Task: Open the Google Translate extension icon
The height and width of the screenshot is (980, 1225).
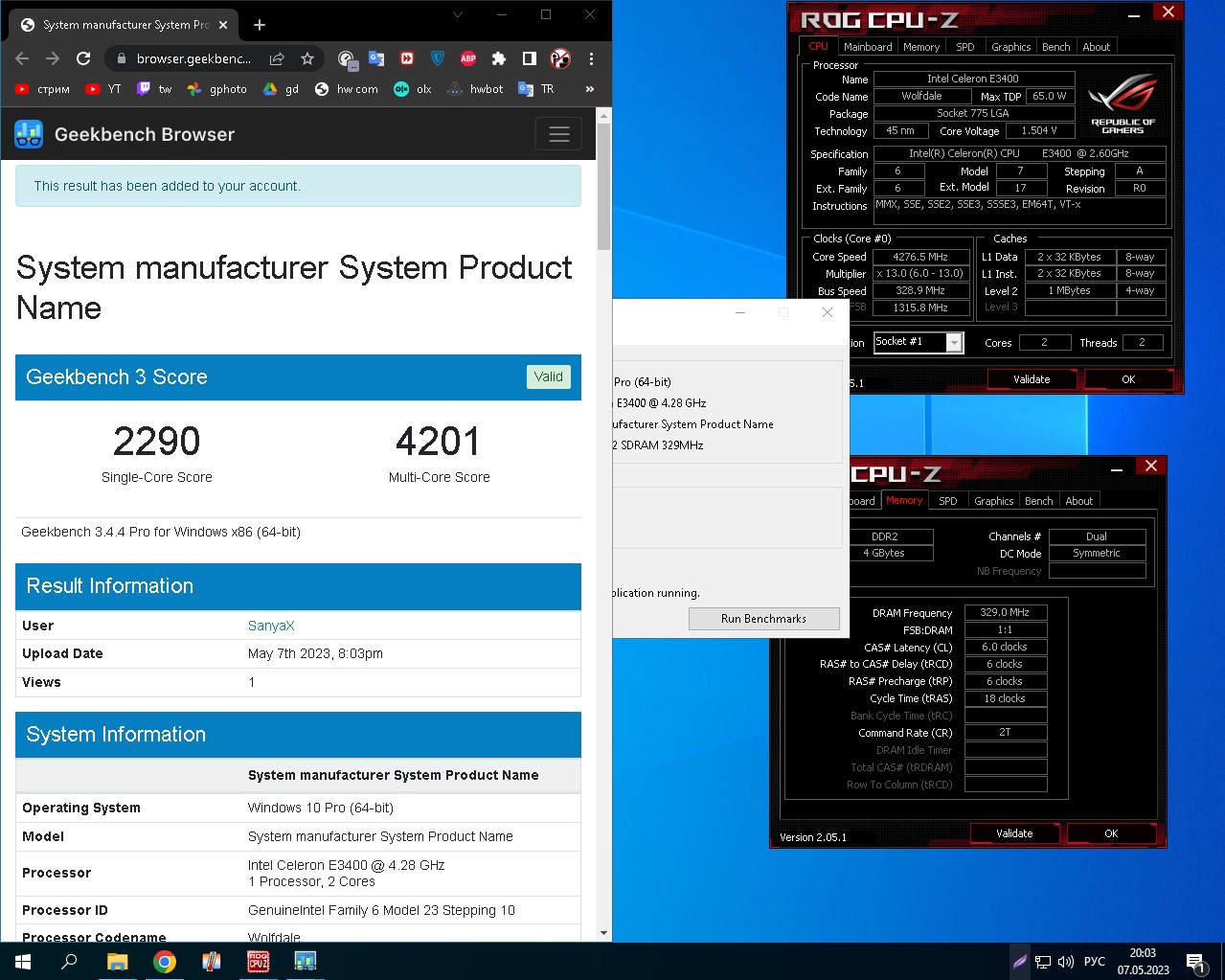Action: pos(376,58)
